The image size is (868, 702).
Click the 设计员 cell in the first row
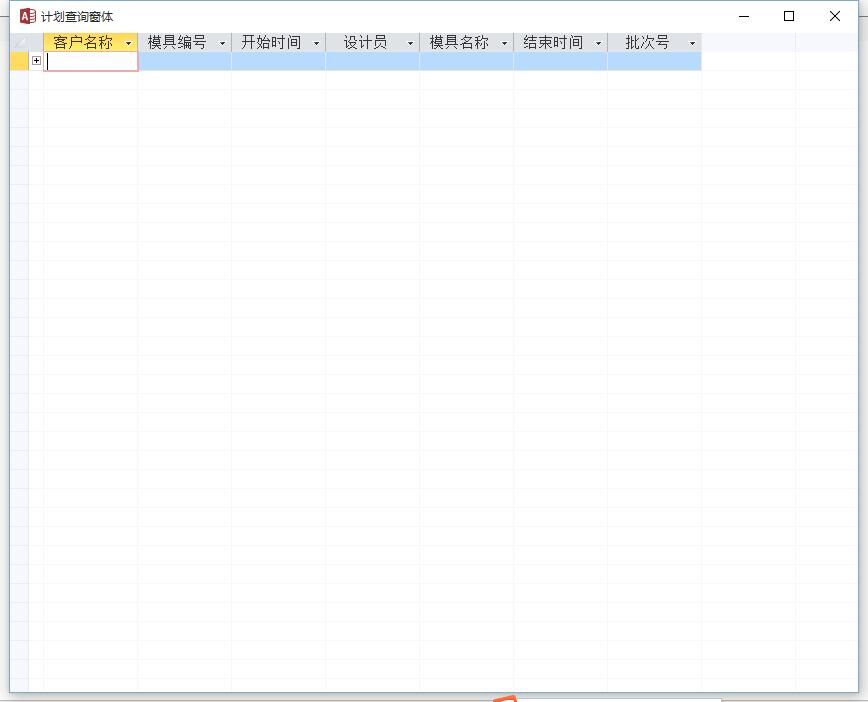click(373, 61)
